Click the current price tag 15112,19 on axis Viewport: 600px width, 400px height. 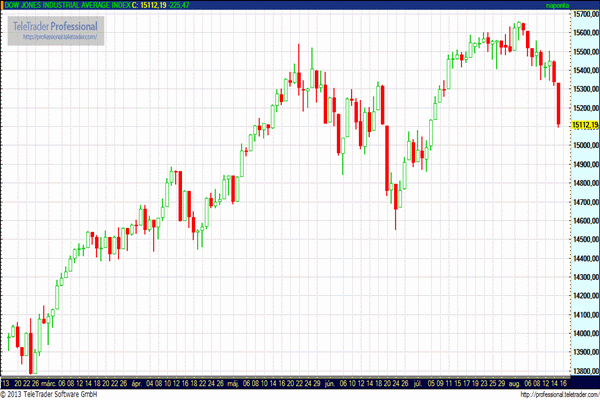click(583, 125)
